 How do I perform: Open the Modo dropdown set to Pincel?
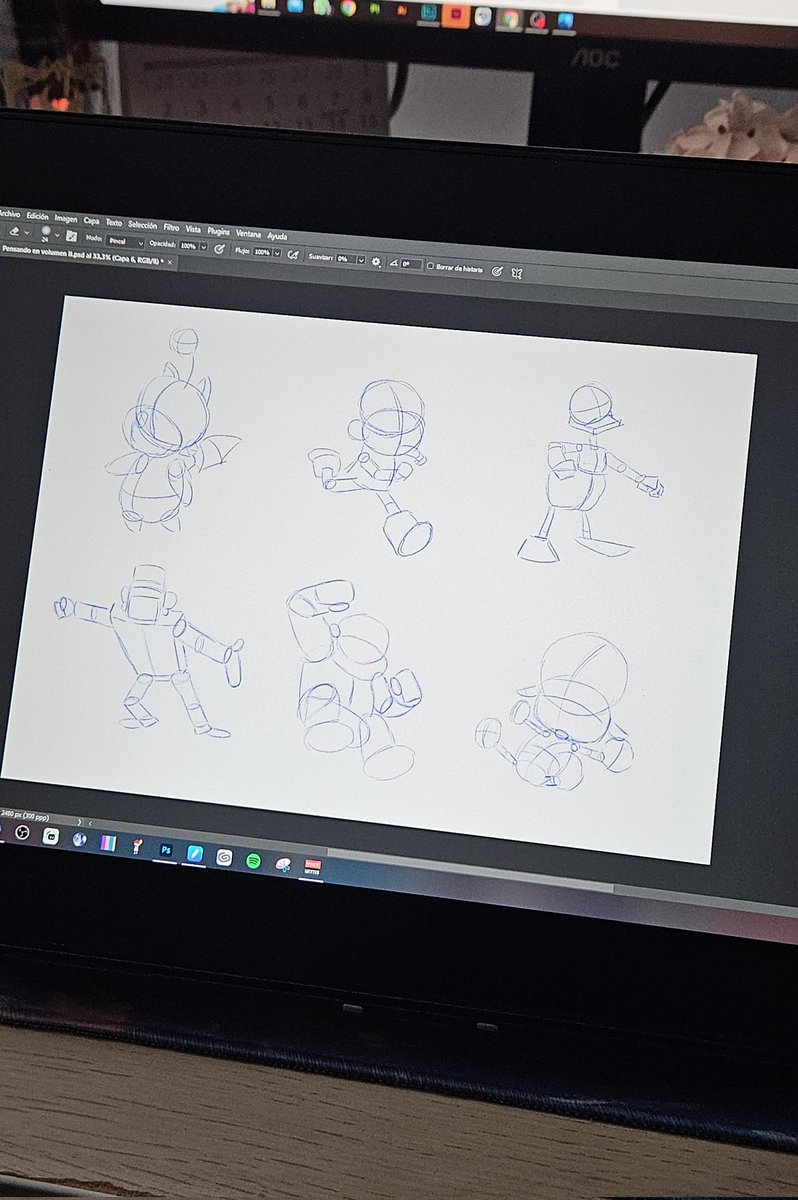125,241
